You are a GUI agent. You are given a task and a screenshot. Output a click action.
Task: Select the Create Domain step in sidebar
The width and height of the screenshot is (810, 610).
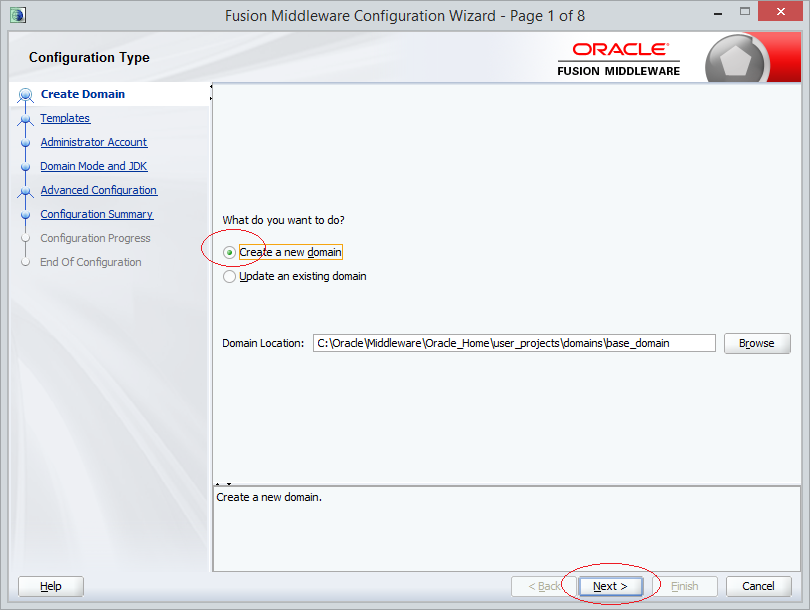83,94
